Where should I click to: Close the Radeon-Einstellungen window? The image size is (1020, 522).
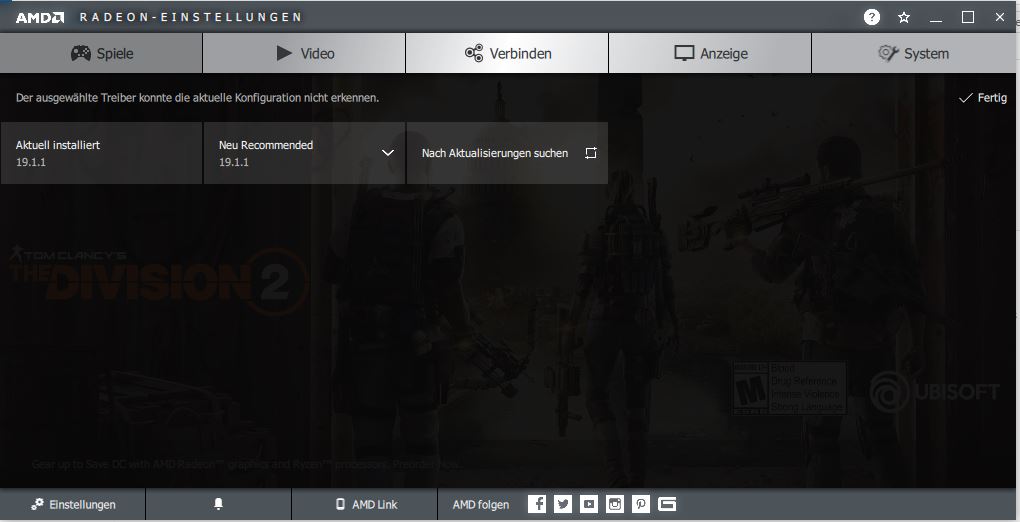tap(1000, 18)
